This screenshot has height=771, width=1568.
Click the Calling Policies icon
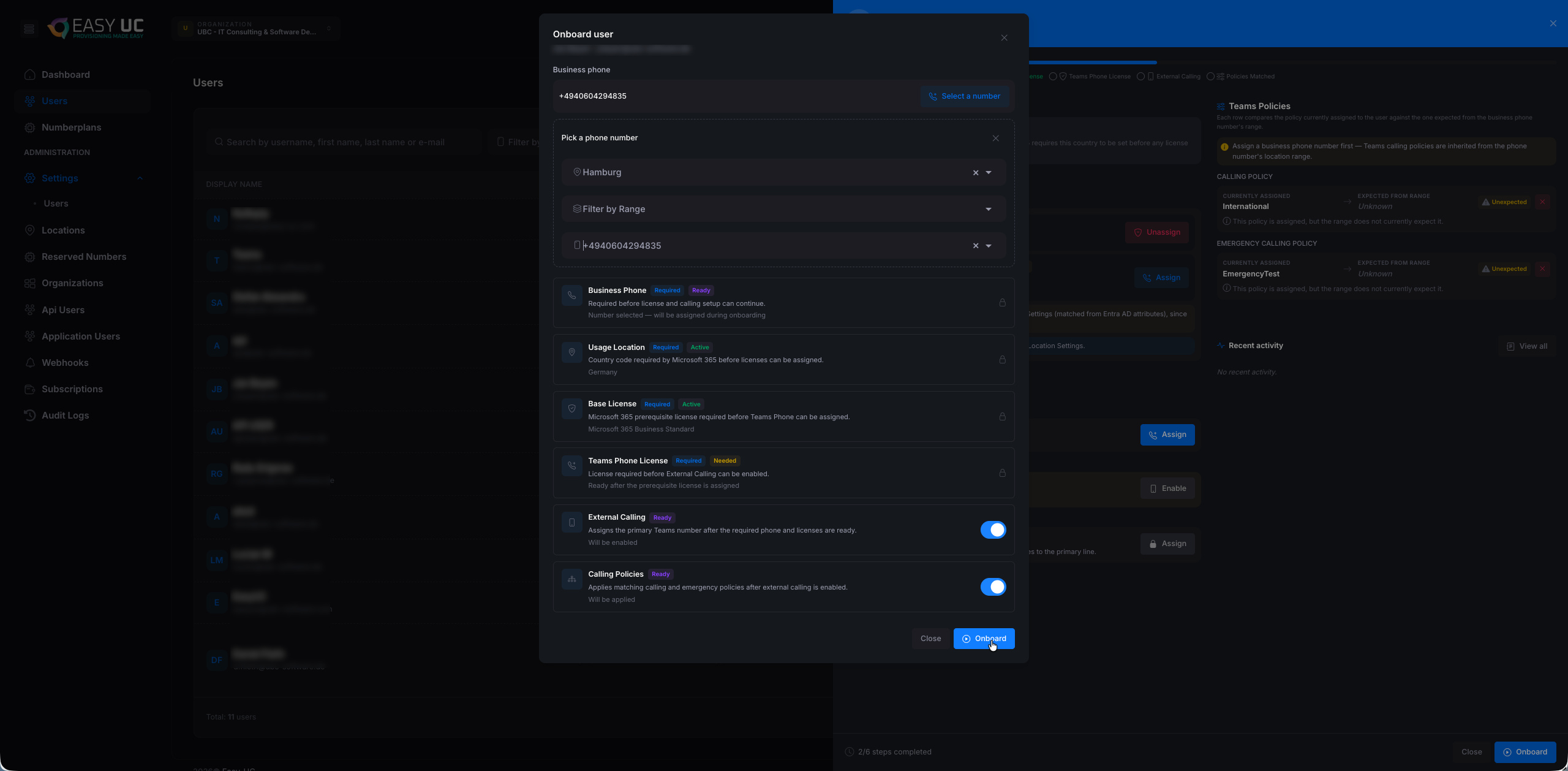571,579
